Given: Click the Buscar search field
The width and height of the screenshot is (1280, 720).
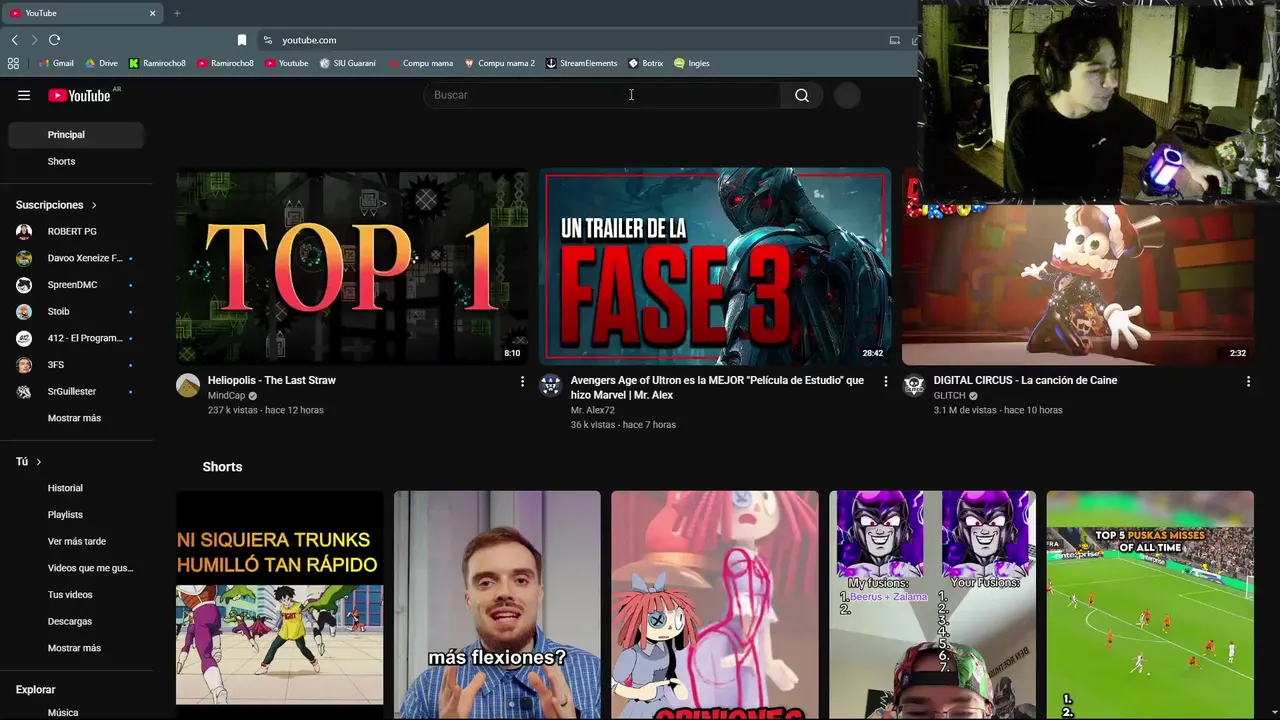Looking at the screenshot, I should [x=603, y=95].
